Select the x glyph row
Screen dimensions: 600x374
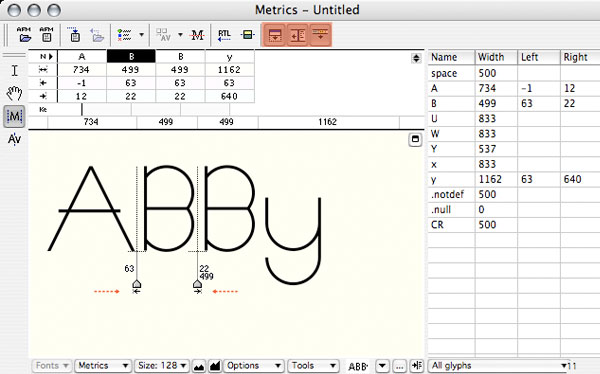tap(514, 164)
